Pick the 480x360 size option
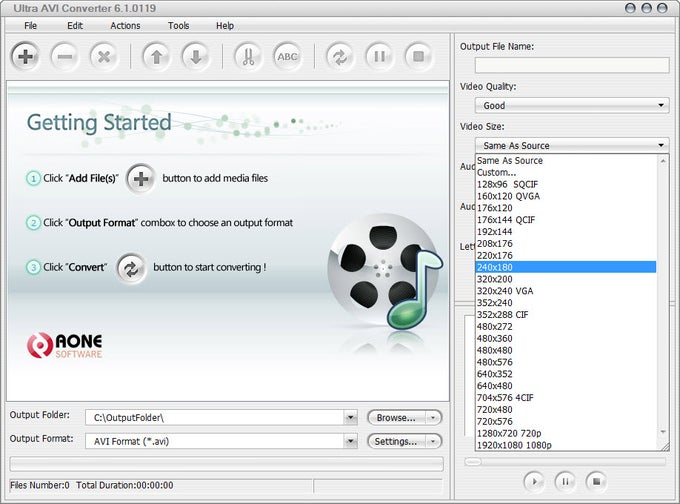 [x=566, y=338]
